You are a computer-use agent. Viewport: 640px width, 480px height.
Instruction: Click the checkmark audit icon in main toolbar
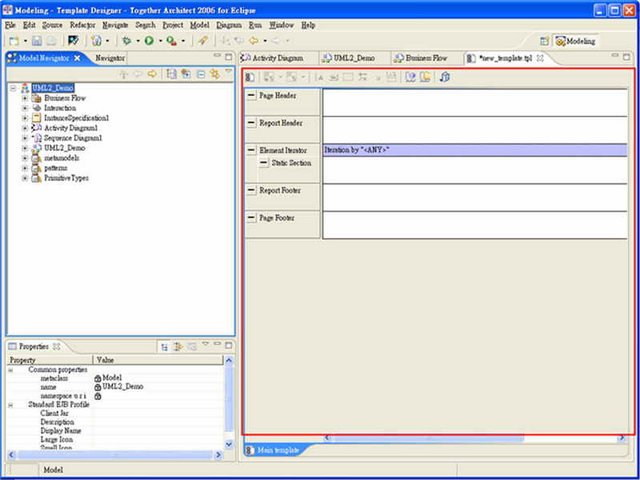[x=73, y=40]
